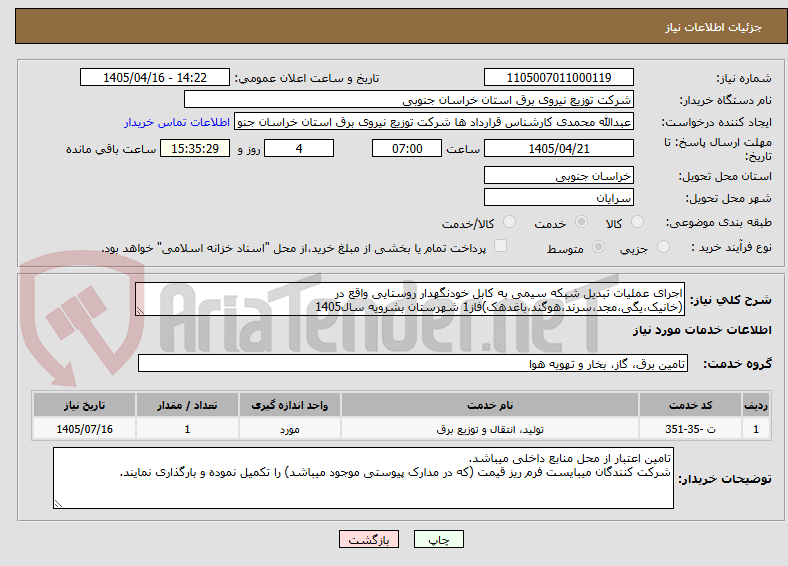
Task: Click the response deadline date 1405/04/21
Action: (x=558, y=148)
